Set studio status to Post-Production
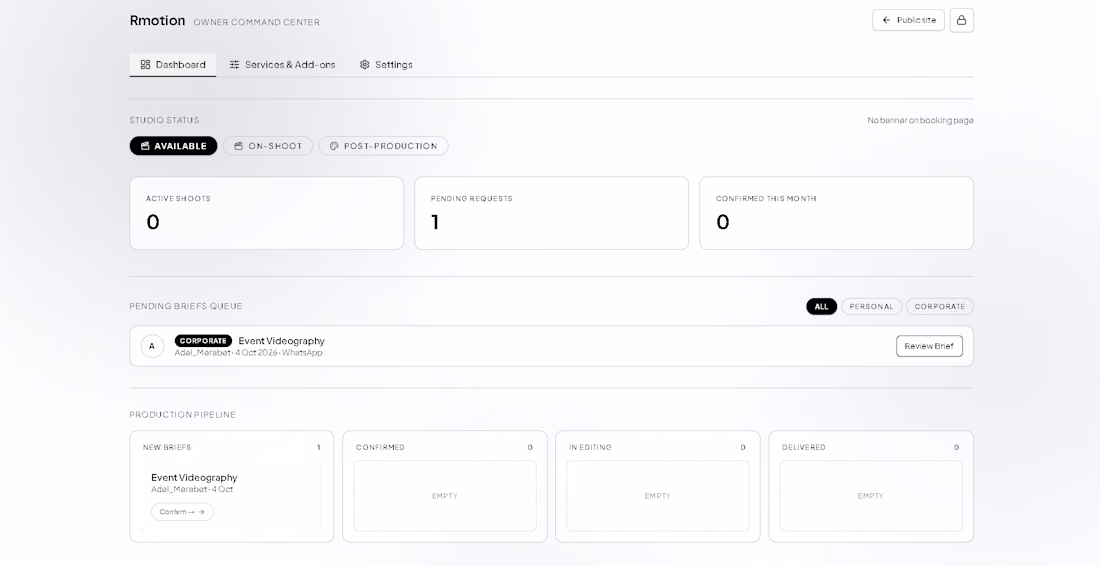Screen dimensions: 1100x566 pos(383,146)
